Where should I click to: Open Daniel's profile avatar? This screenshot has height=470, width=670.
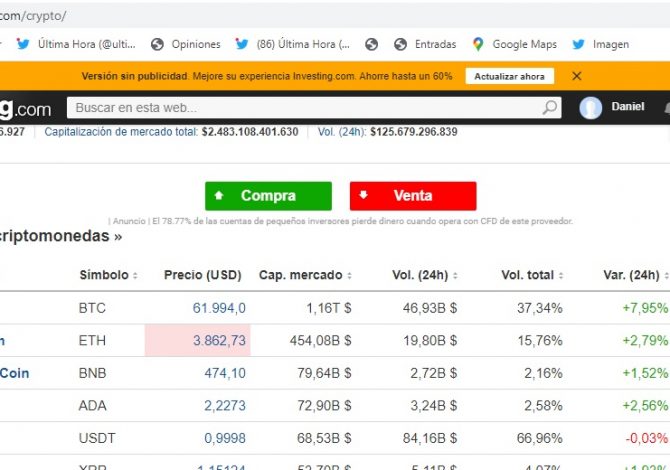coord(591,107)
